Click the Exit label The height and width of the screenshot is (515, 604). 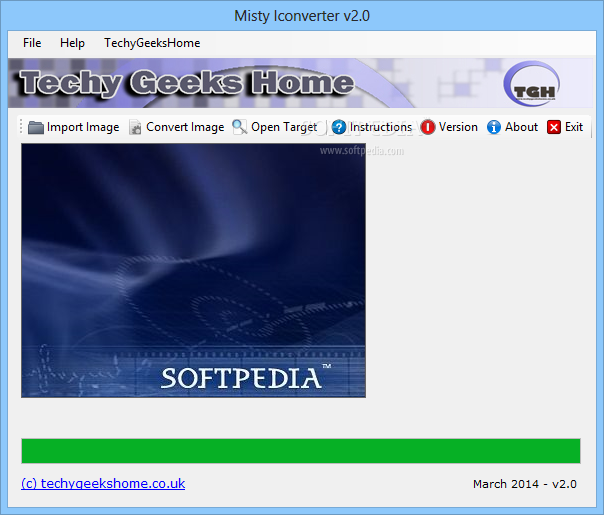point(574,127)
